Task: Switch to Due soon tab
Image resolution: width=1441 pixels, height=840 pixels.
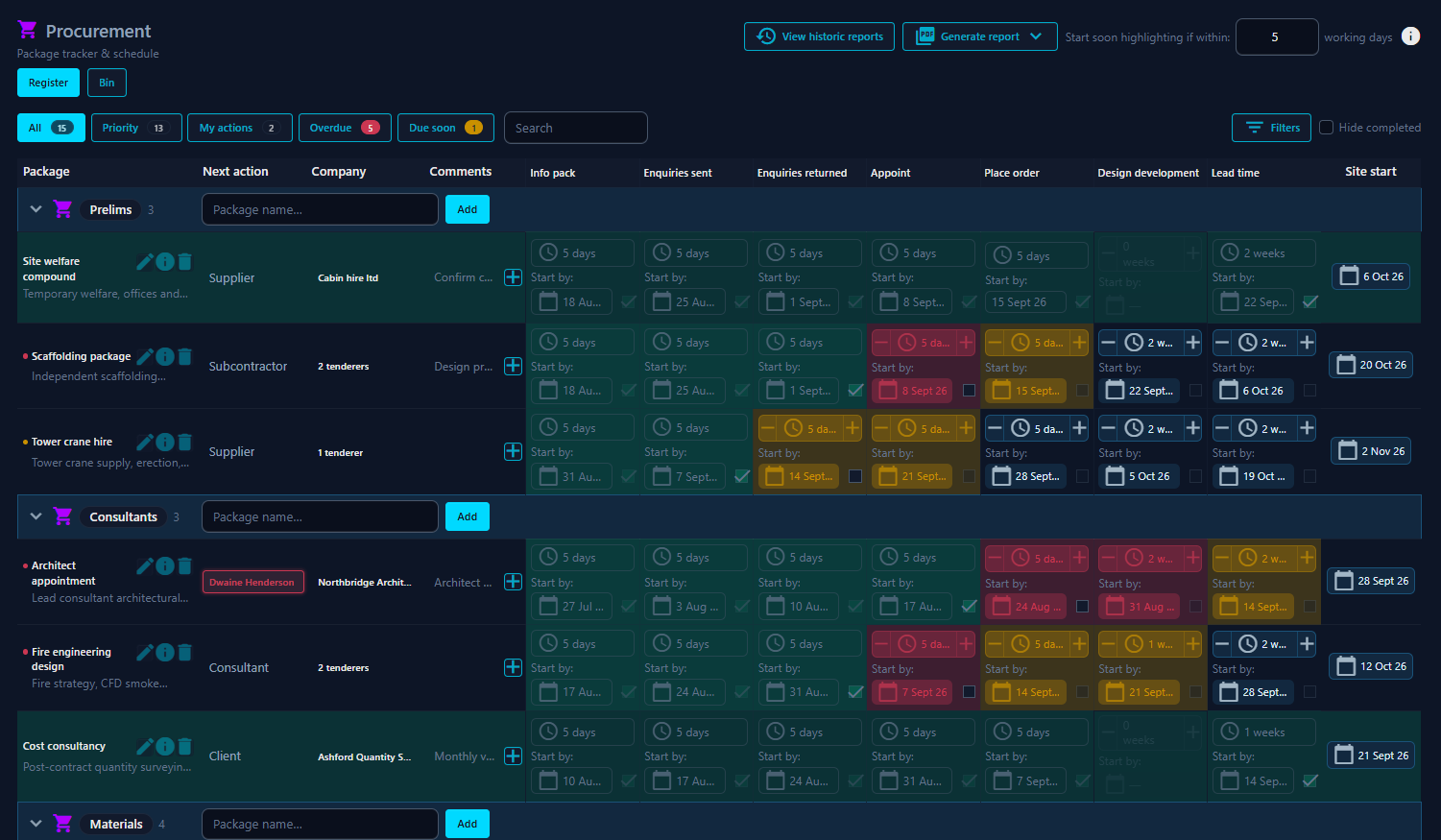Action: [x=445, y=128]
